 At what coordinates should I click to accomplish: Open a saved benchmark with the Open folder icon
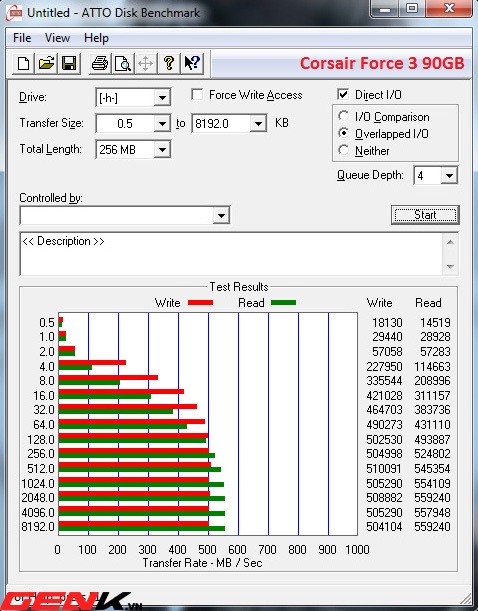(x=46, y=64)
